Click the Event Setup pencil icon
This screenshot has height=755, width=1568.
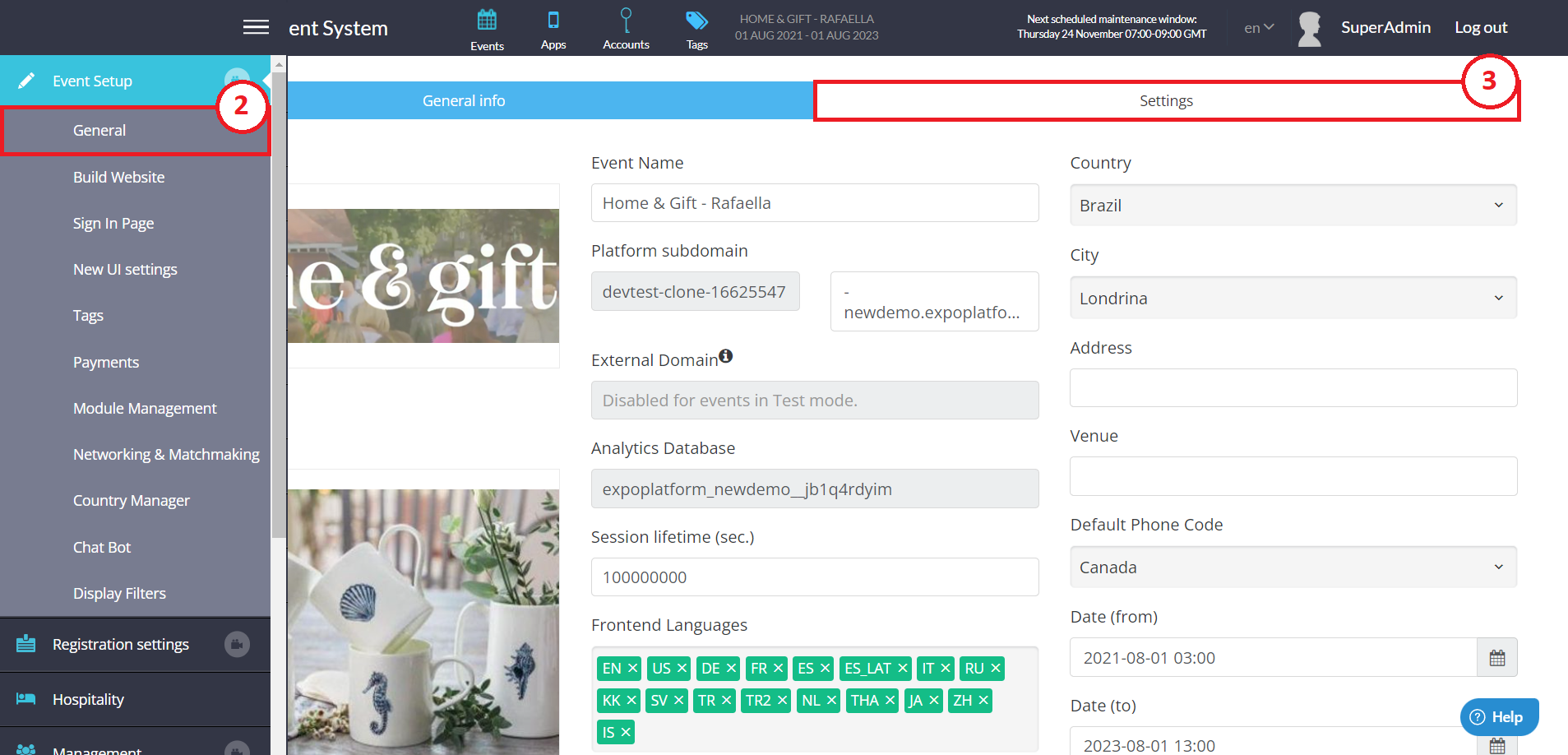point(26,81)
